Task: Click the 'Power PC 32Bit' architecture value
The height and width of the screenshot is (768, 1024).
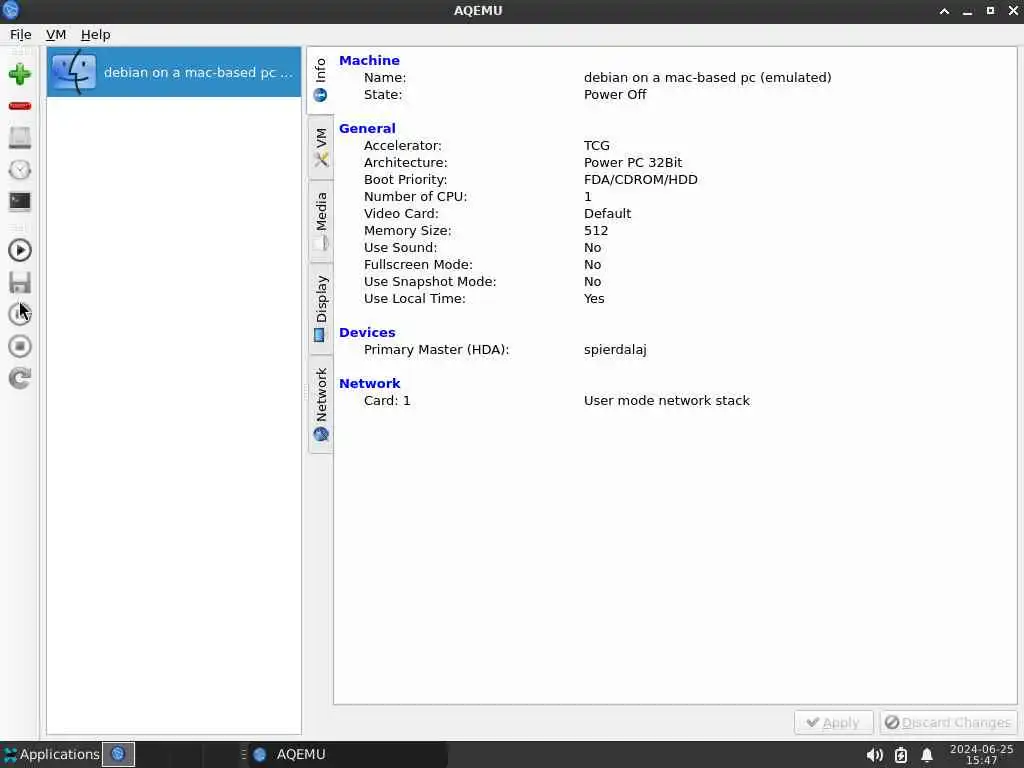Action: 633,163
